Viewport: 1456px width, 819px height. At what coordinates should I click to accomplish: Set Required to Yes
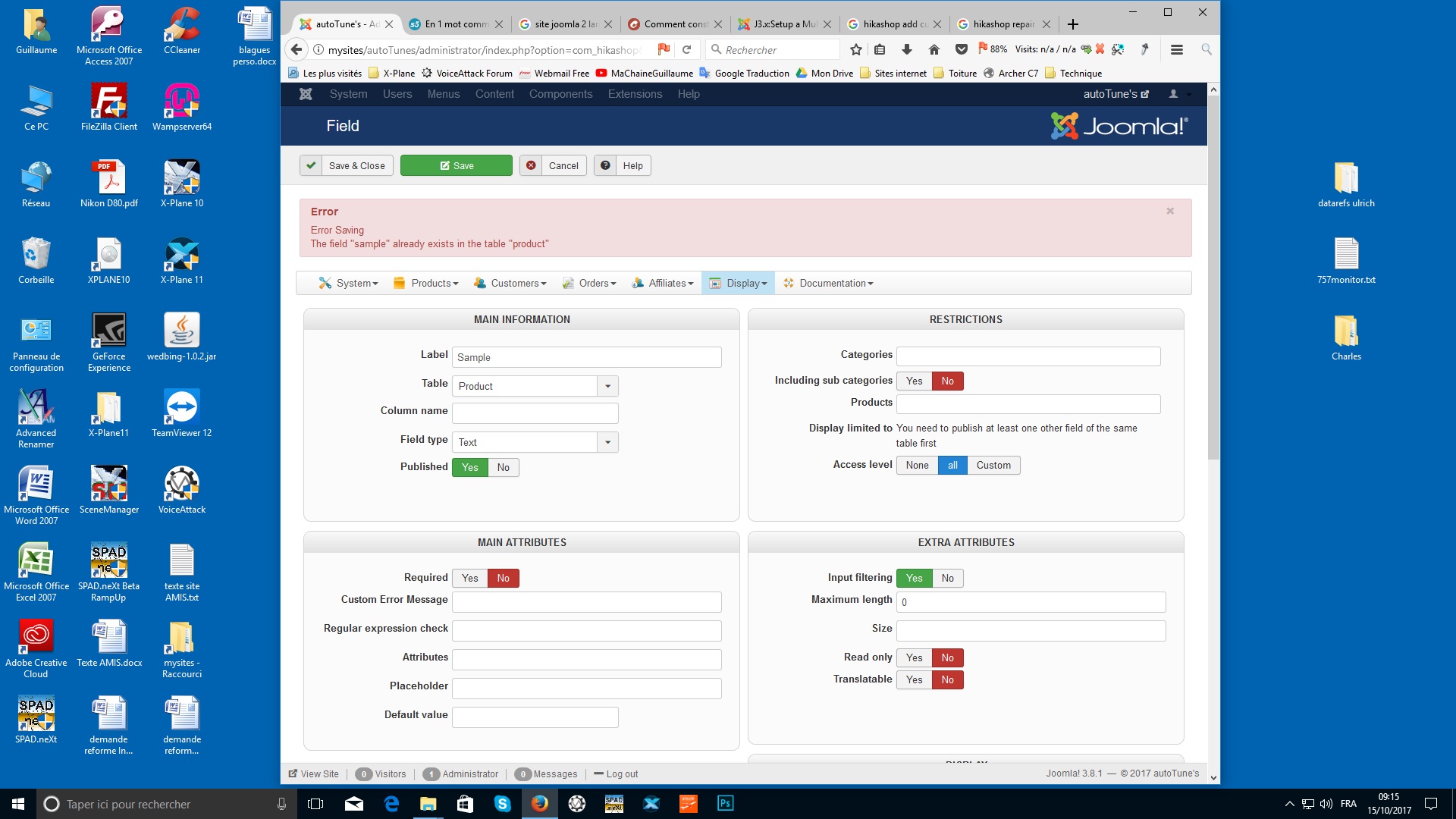click(x=469, y=578)
